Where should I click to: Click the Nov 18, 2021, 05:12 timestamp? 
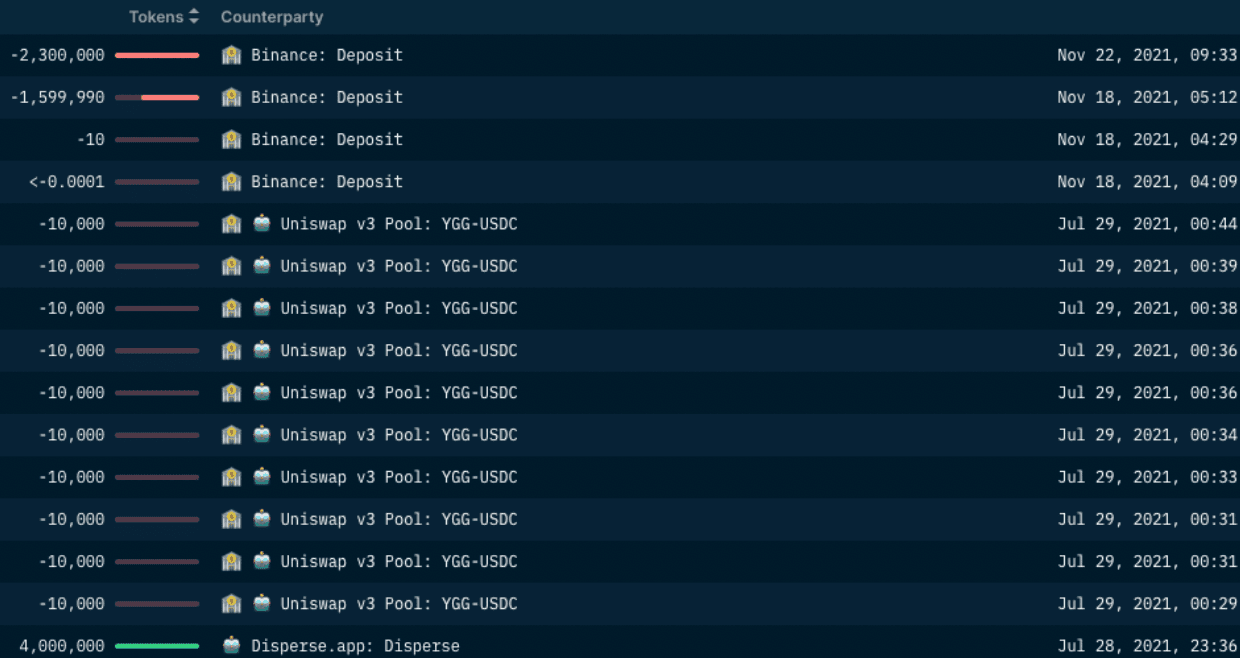pos(1147,98)
